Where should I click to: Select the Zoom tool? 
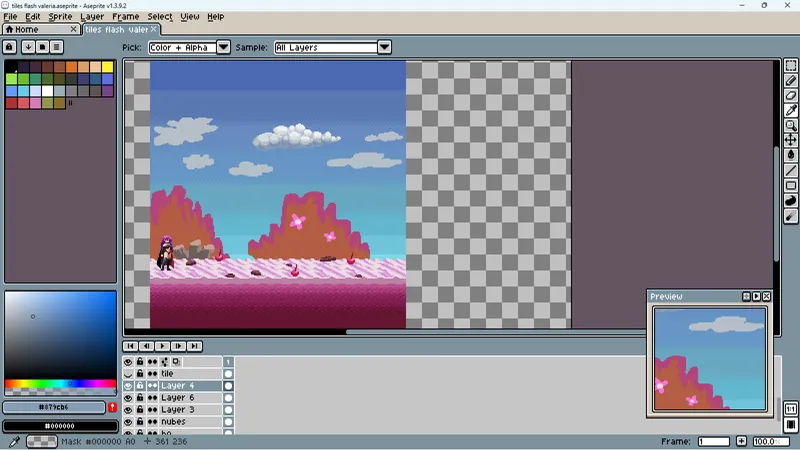791,126
